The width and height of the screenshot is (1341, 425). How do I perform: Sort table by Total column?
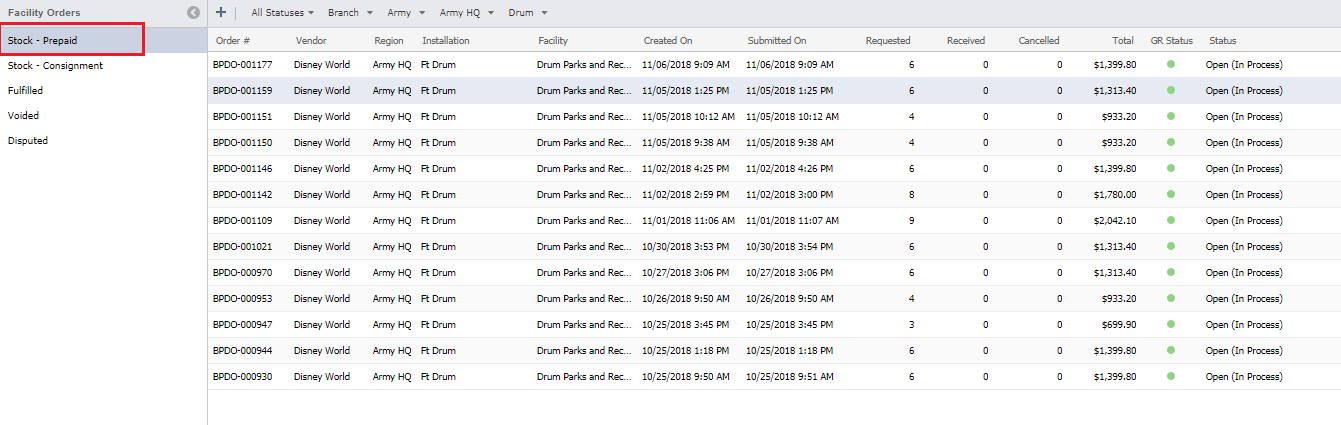1122,41
